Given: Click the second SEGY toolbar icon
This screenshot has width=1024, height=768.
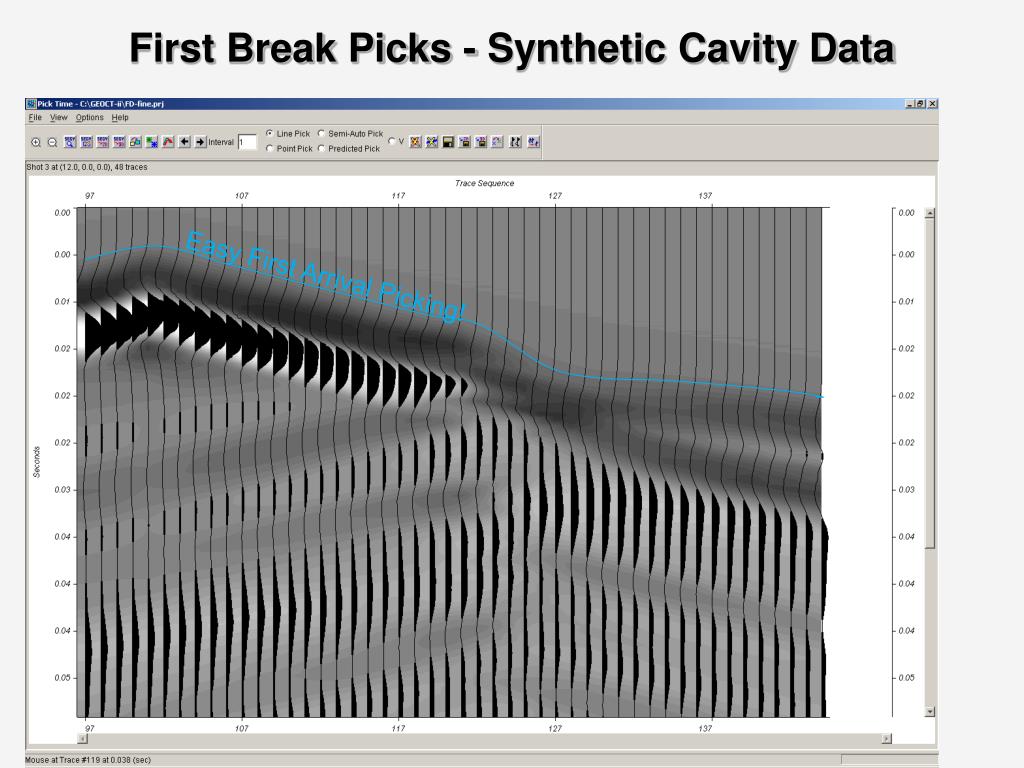Looking at the screenshot, I should coord(86,142).
